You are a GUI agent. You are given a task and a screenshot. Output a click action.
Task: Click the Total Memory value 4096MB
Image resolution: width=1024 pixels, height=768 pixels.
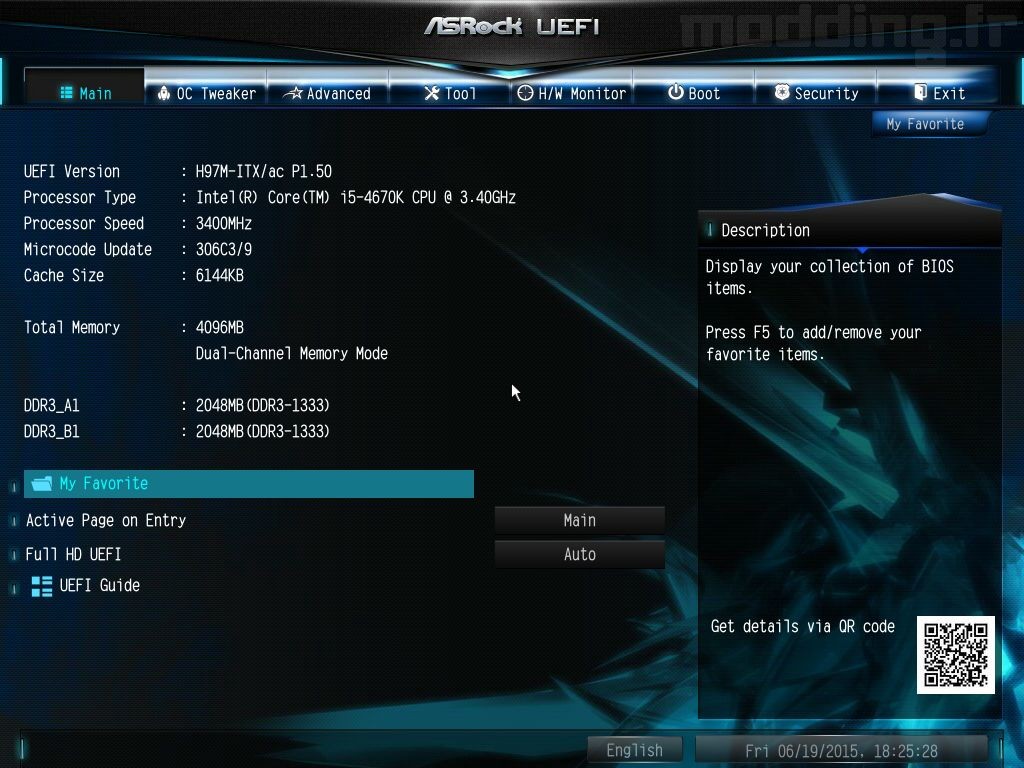click(x=219, y=327)
